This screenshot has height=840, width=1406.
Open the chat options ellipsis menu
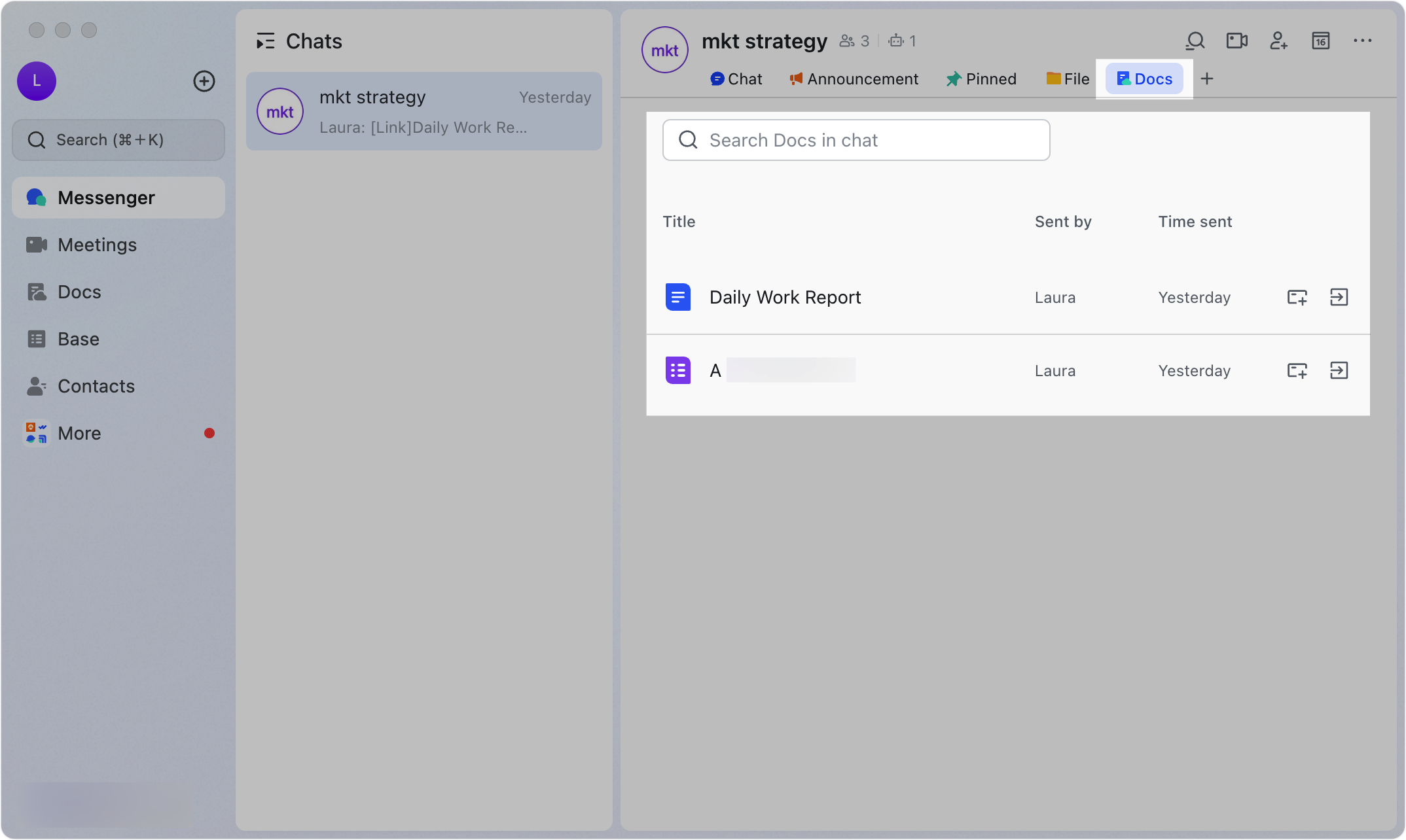[1362, 41]
